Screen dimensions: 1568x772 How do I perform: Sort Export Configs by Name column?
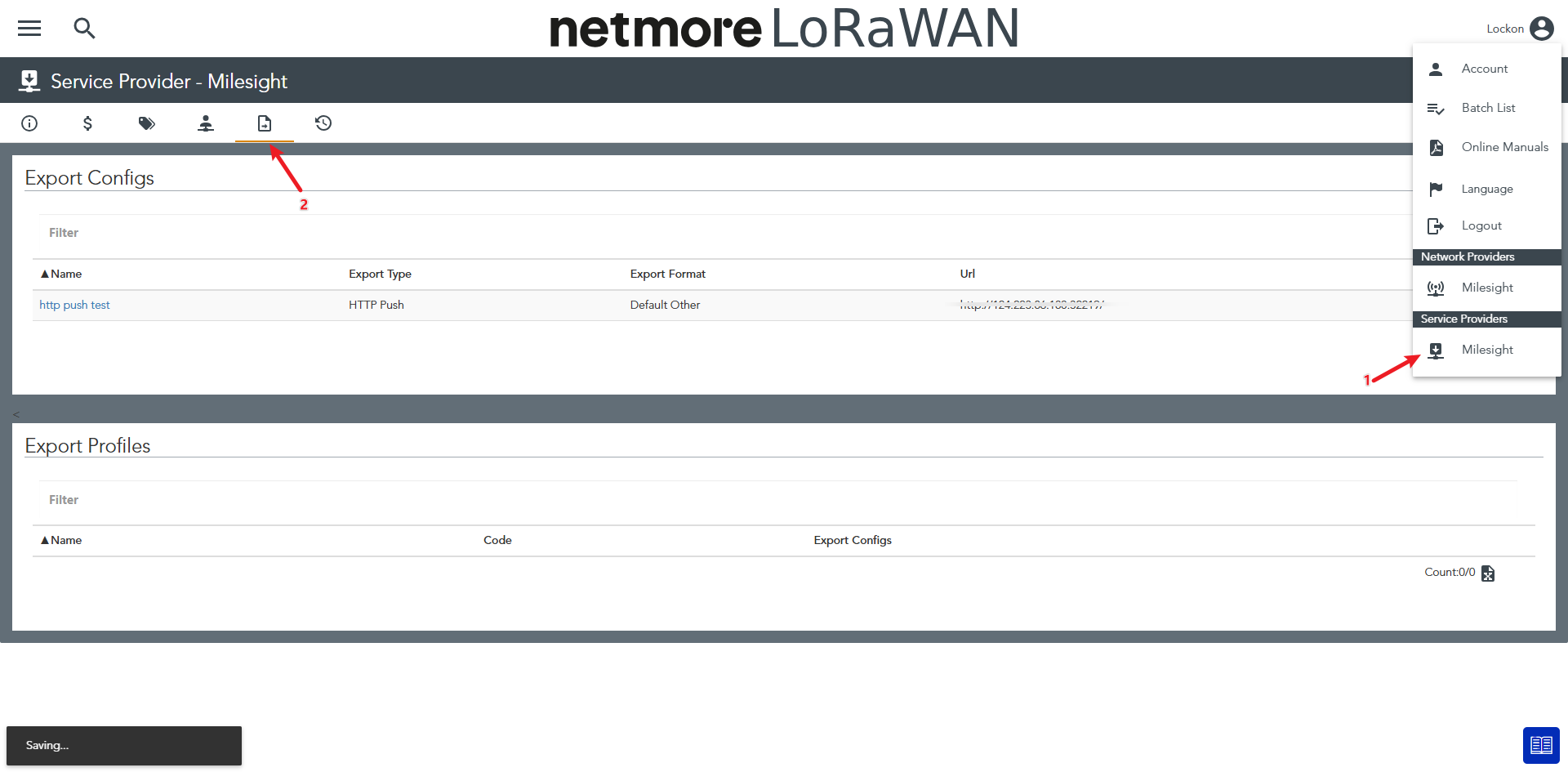[61, 274]
